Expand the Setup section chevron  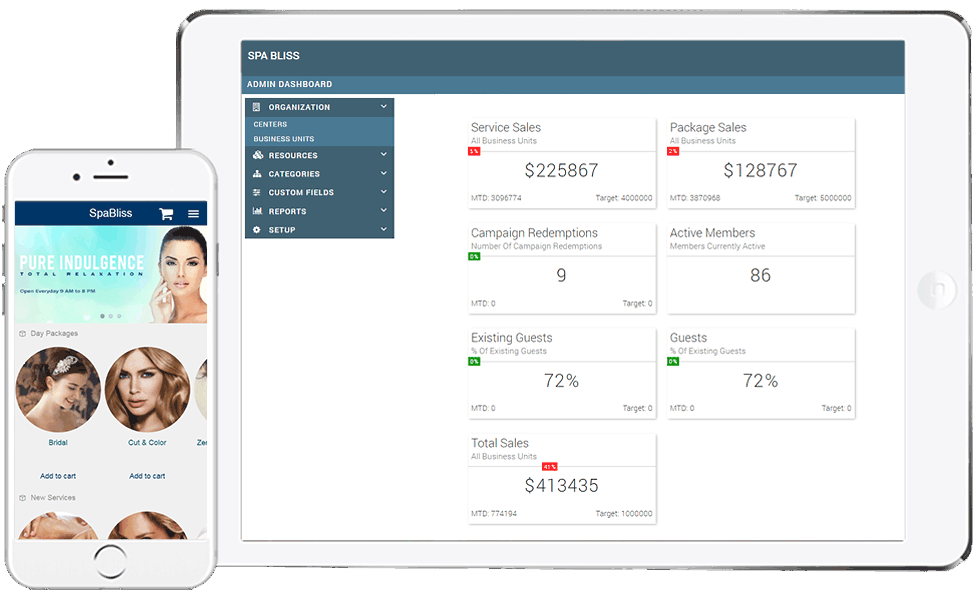tap(383, 230)
